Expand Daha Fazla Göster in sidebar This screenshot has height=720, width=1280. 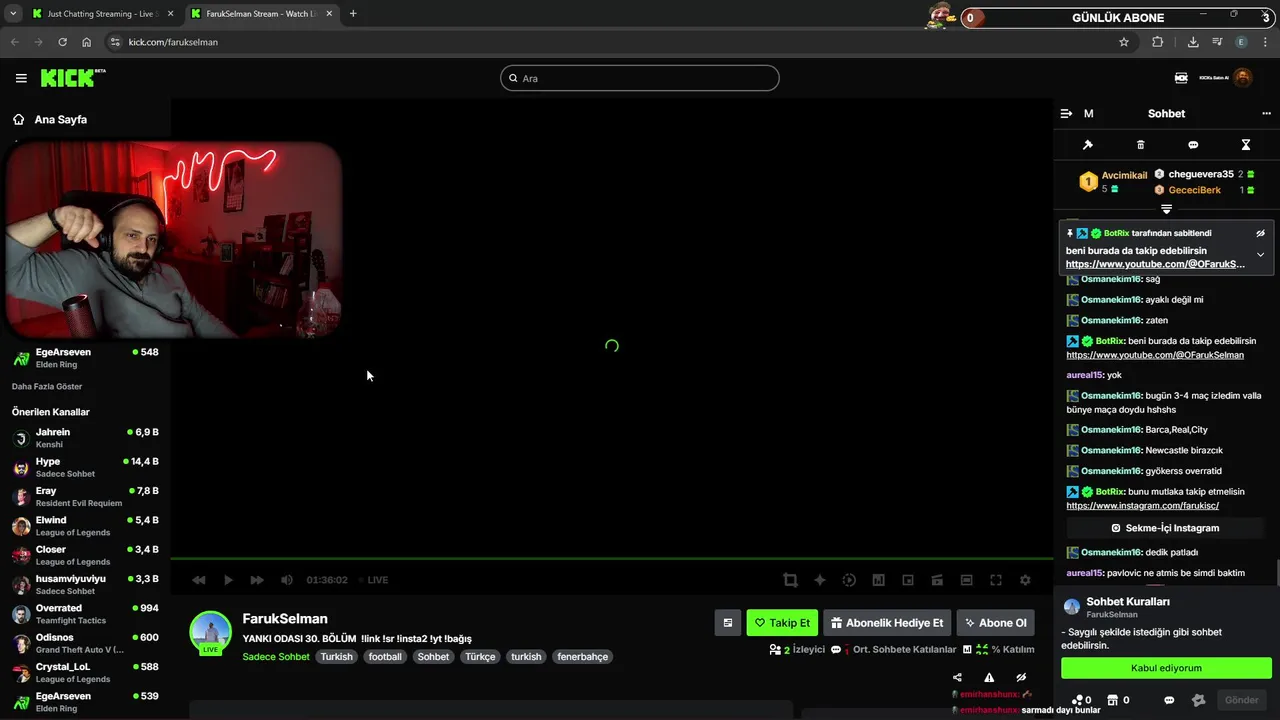point(47,386)
